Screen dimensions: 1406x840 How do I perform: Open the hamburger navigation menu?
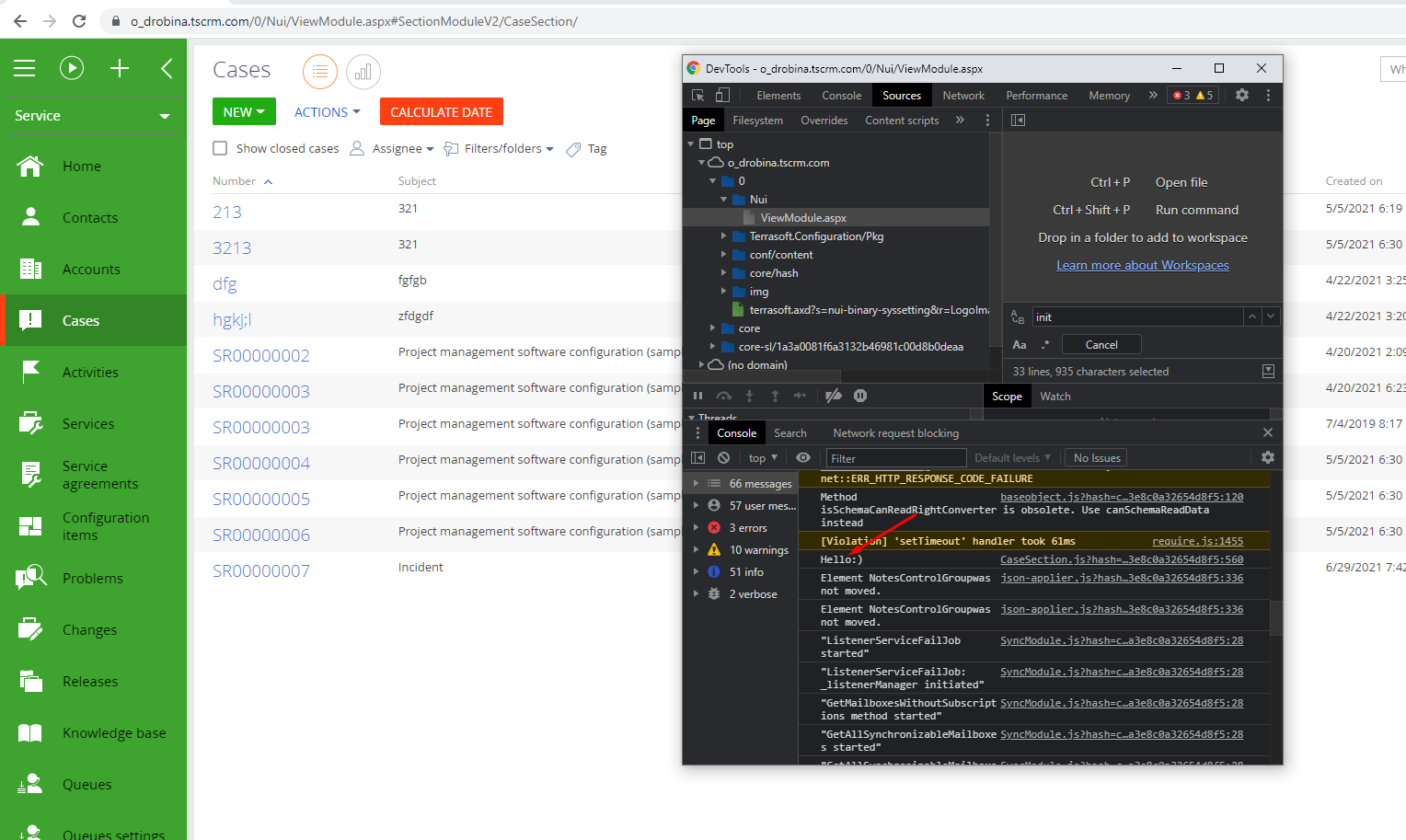[x=25, y=68]
